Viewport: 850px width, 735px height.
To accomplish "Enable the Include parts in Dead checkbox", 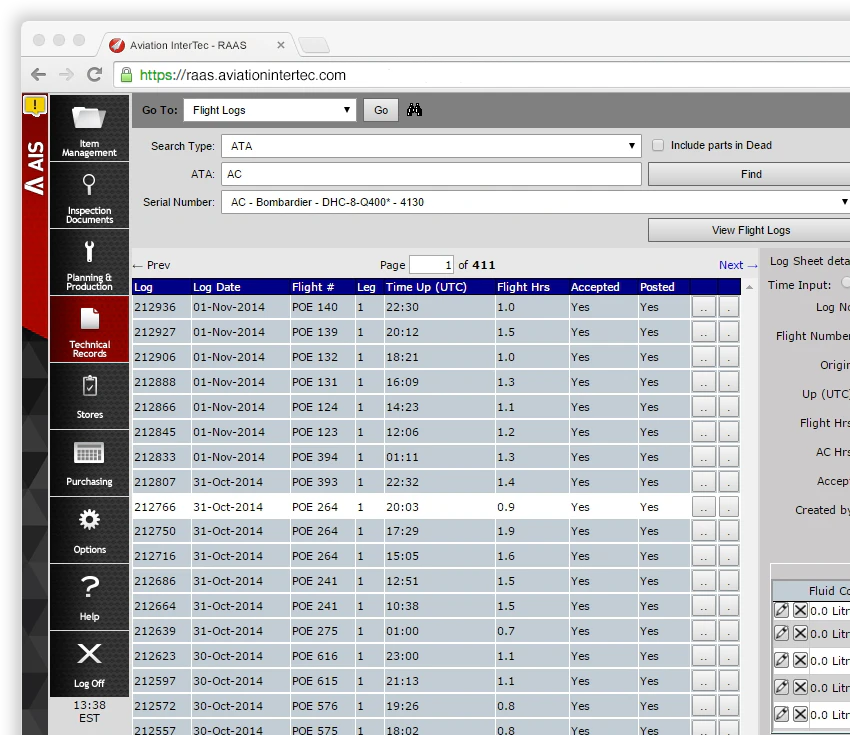I will coord(657,145).
